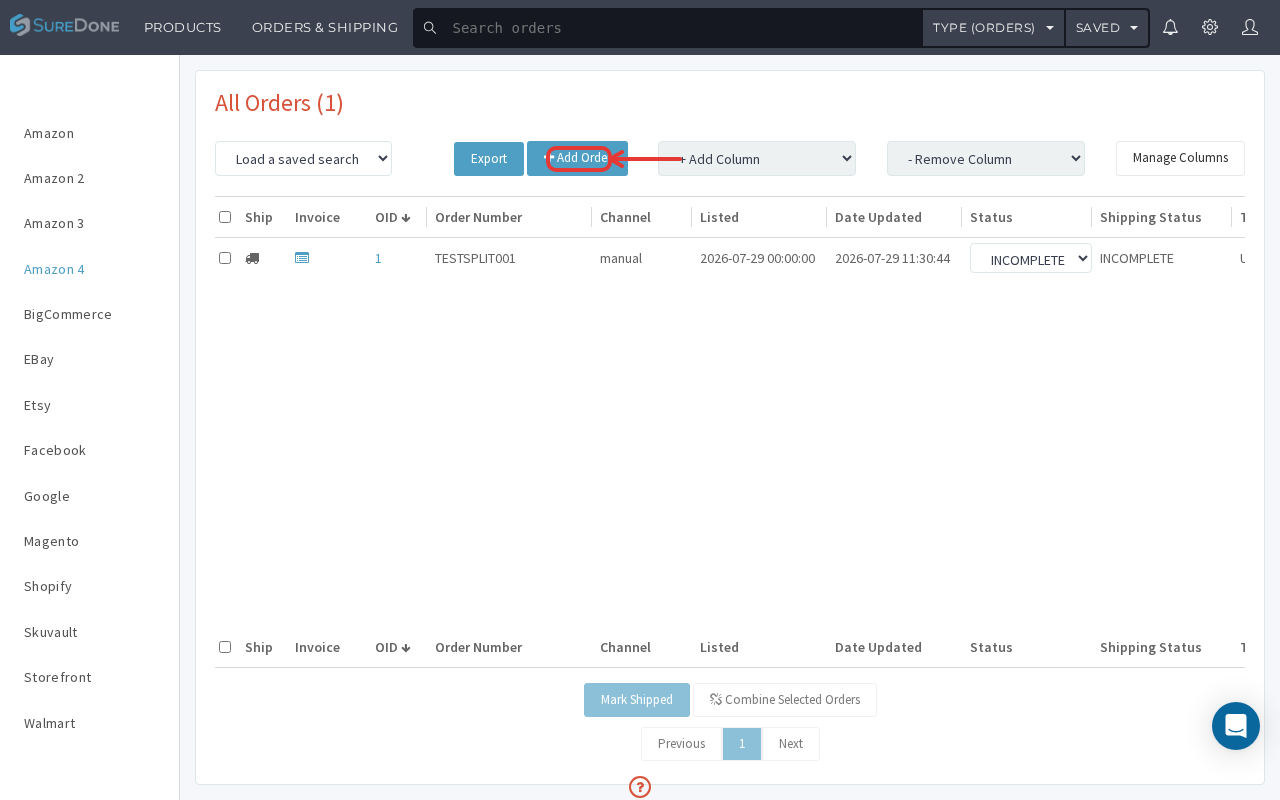Select page 1 in pagination

click(742, 744)
